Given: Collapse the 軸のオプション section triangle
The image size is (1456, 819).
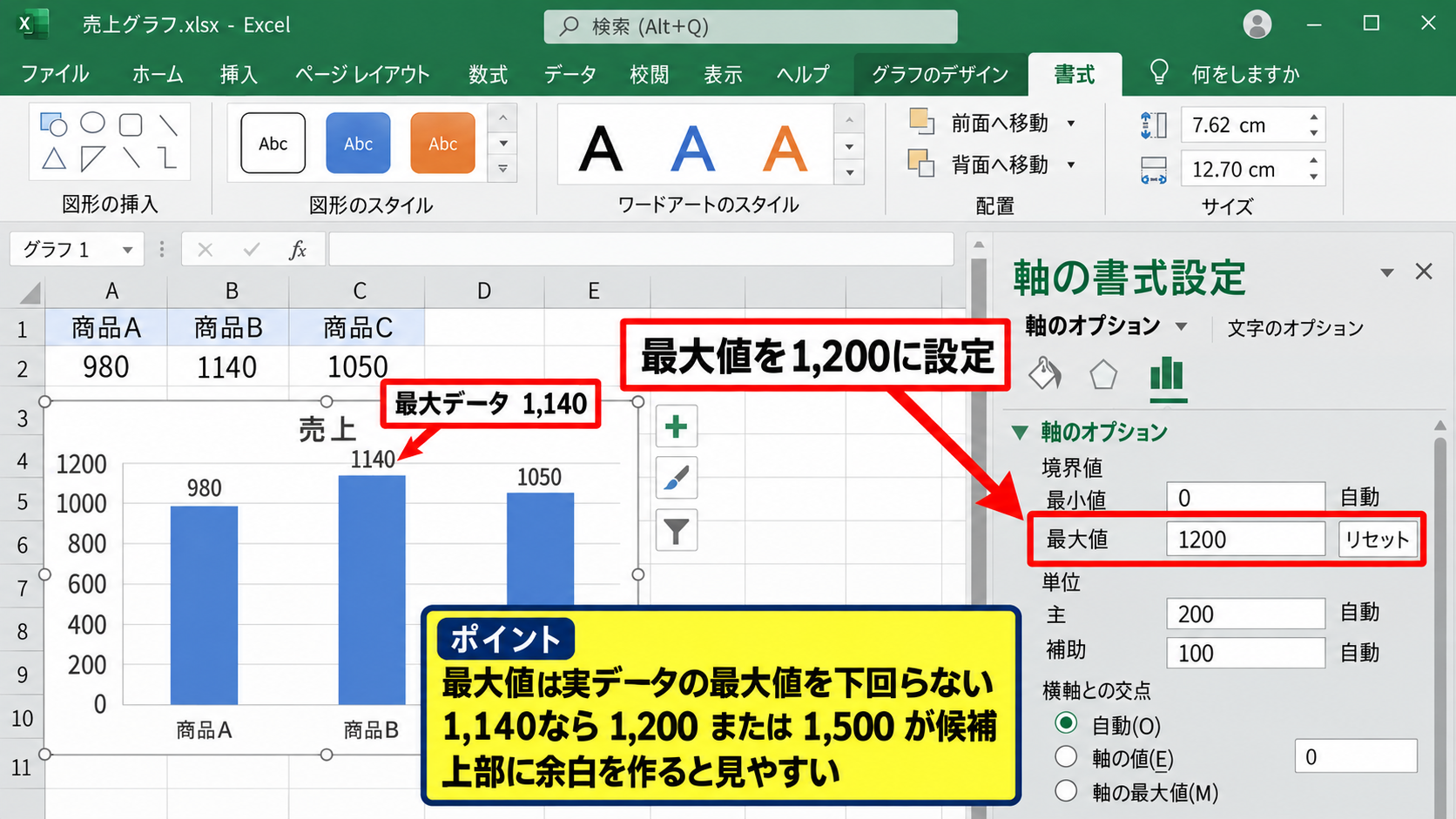Looking at the screenshot, I should 1020,432.
